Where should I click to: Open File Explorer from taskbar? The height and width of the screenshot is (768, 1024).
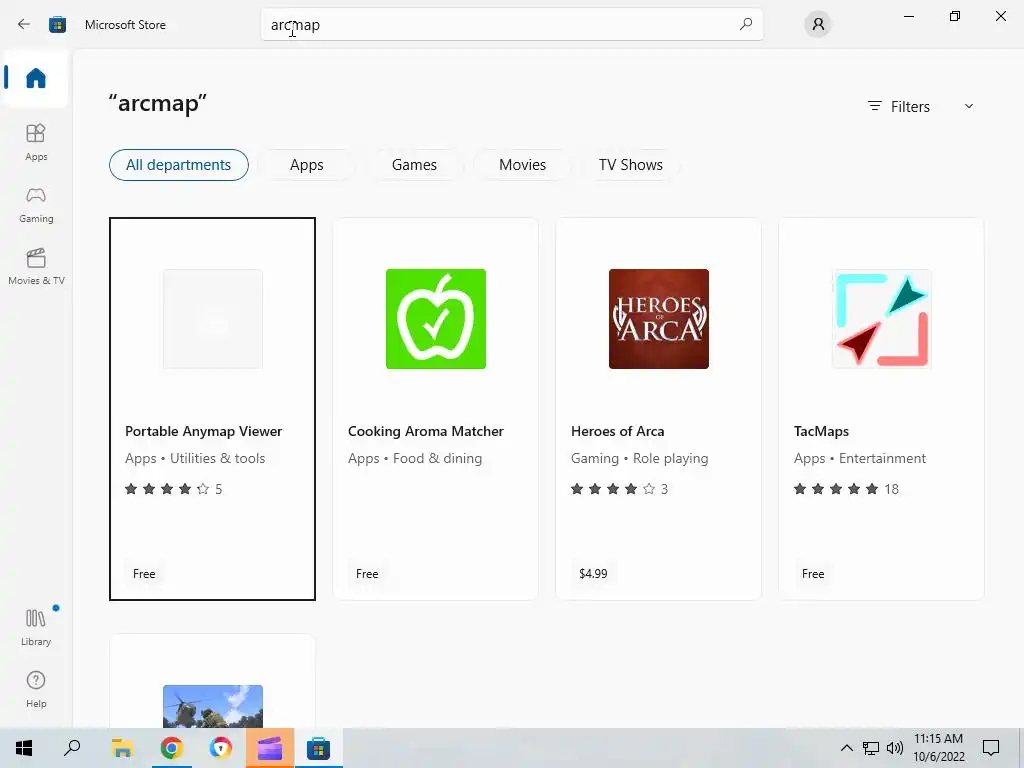click(x=122, y=748)
